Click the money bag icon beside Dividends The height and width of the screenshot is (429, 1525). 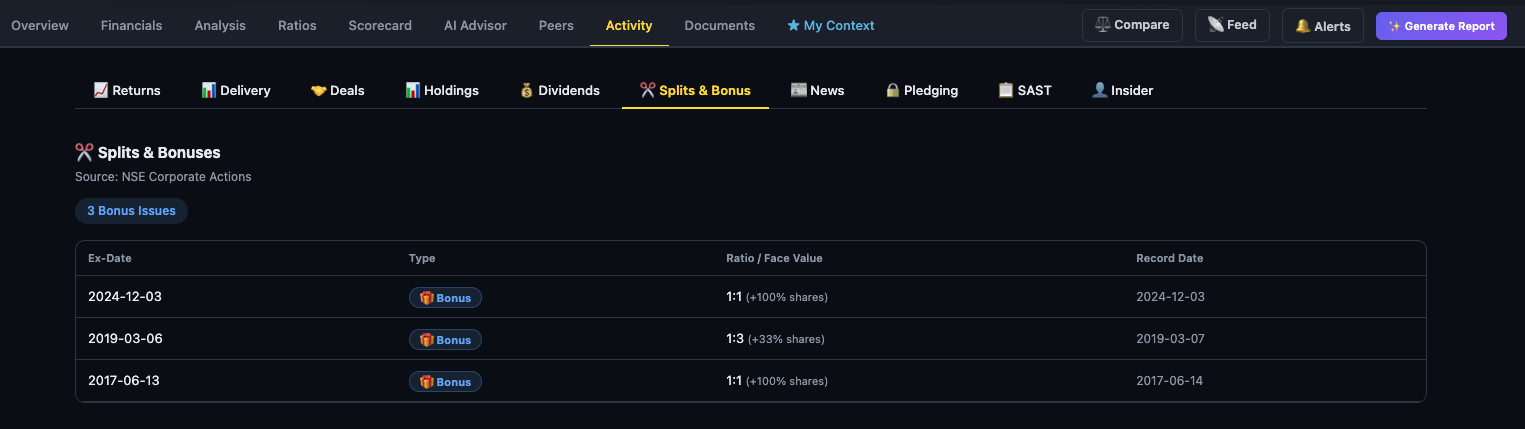click(527, 90)
